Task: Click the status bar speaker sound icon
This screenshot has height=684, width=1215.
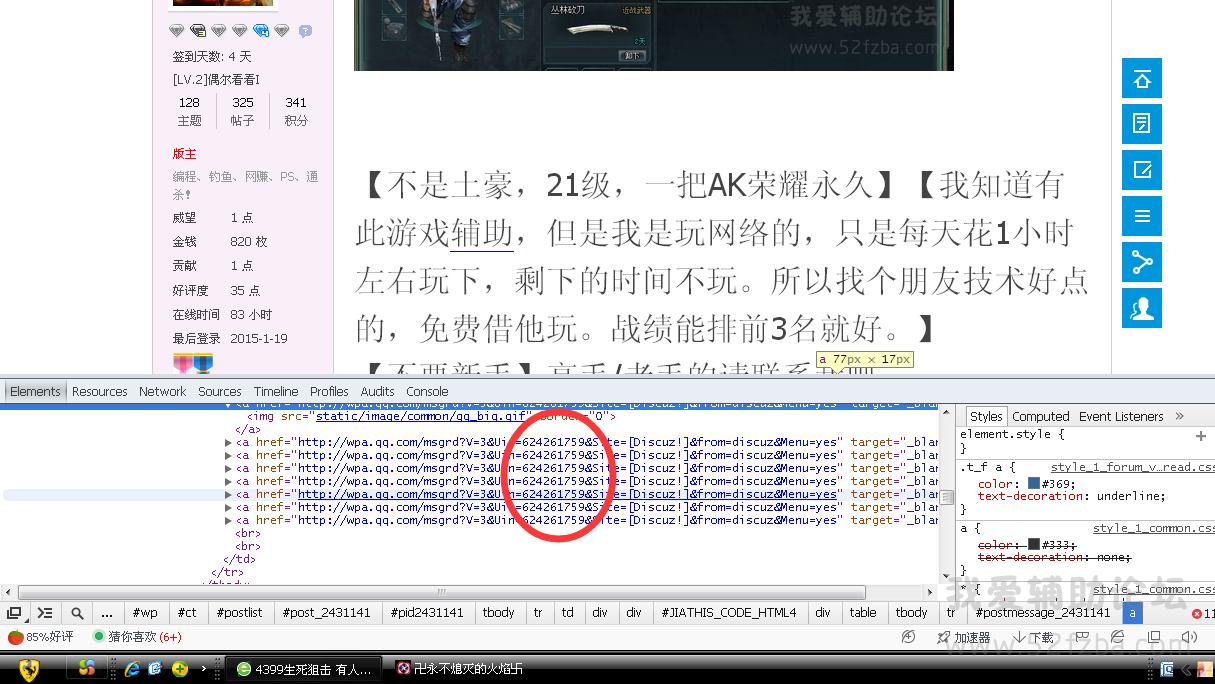Action: [1189, 637]
